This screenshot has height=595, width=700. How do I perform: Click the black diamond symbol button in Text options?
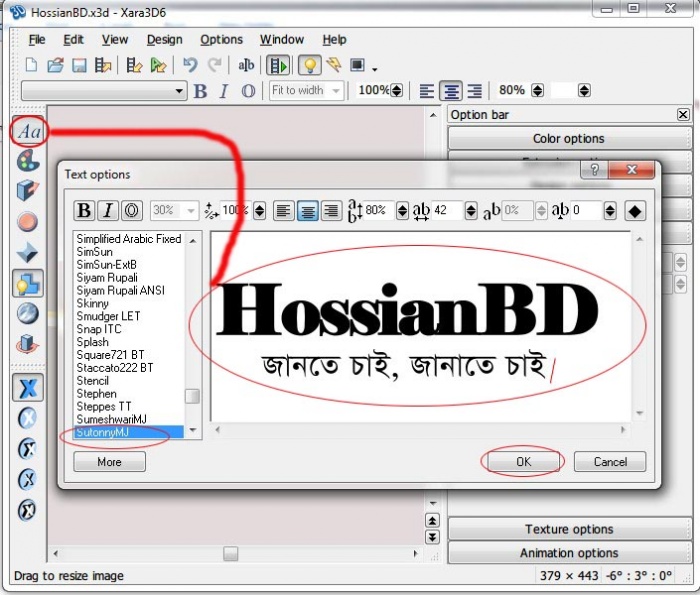(635, 211)
